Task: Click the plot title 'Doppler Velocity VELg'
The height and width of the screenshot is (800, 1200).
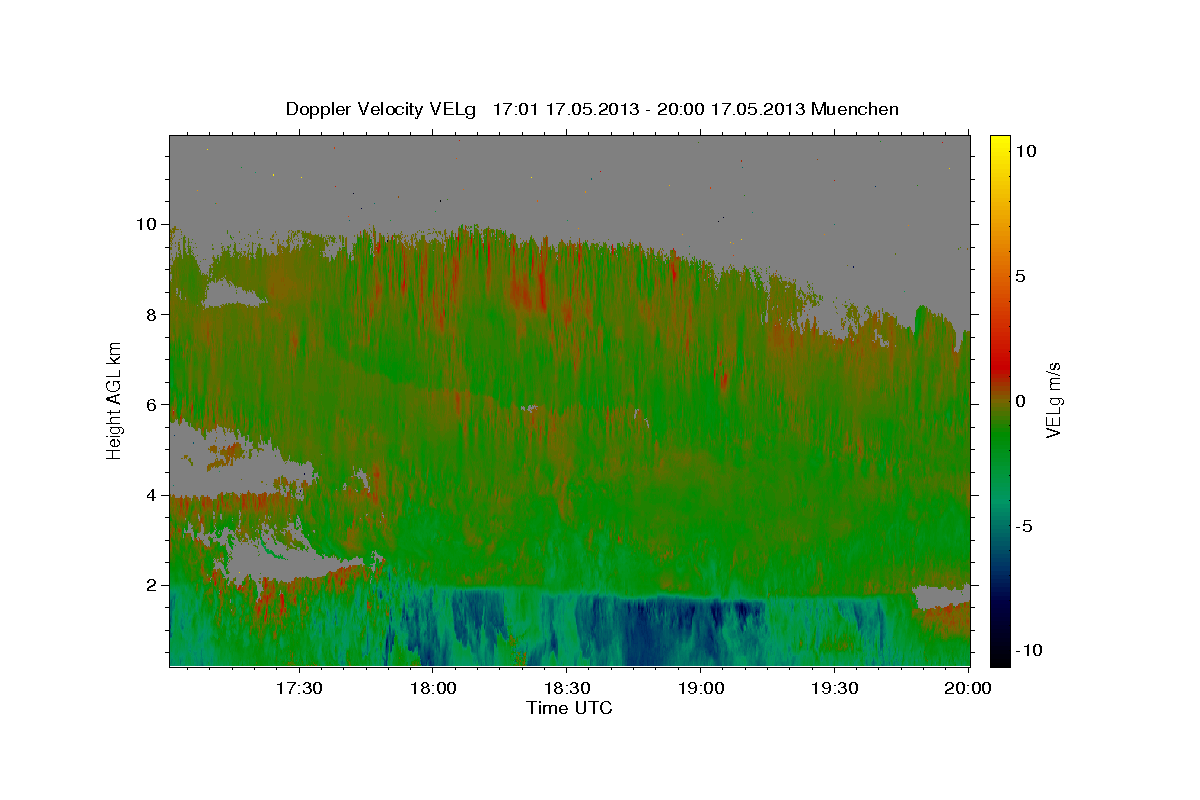Action: pos(381,109)
